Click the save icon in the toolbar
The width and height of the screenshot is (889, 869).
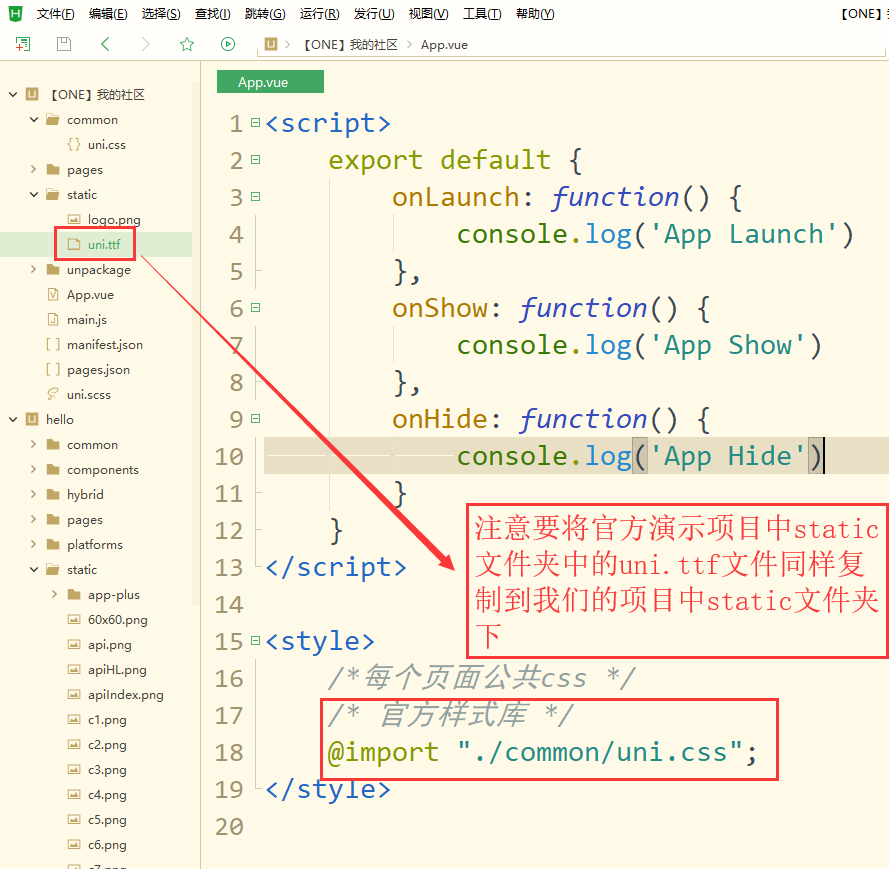pos(63,44)
